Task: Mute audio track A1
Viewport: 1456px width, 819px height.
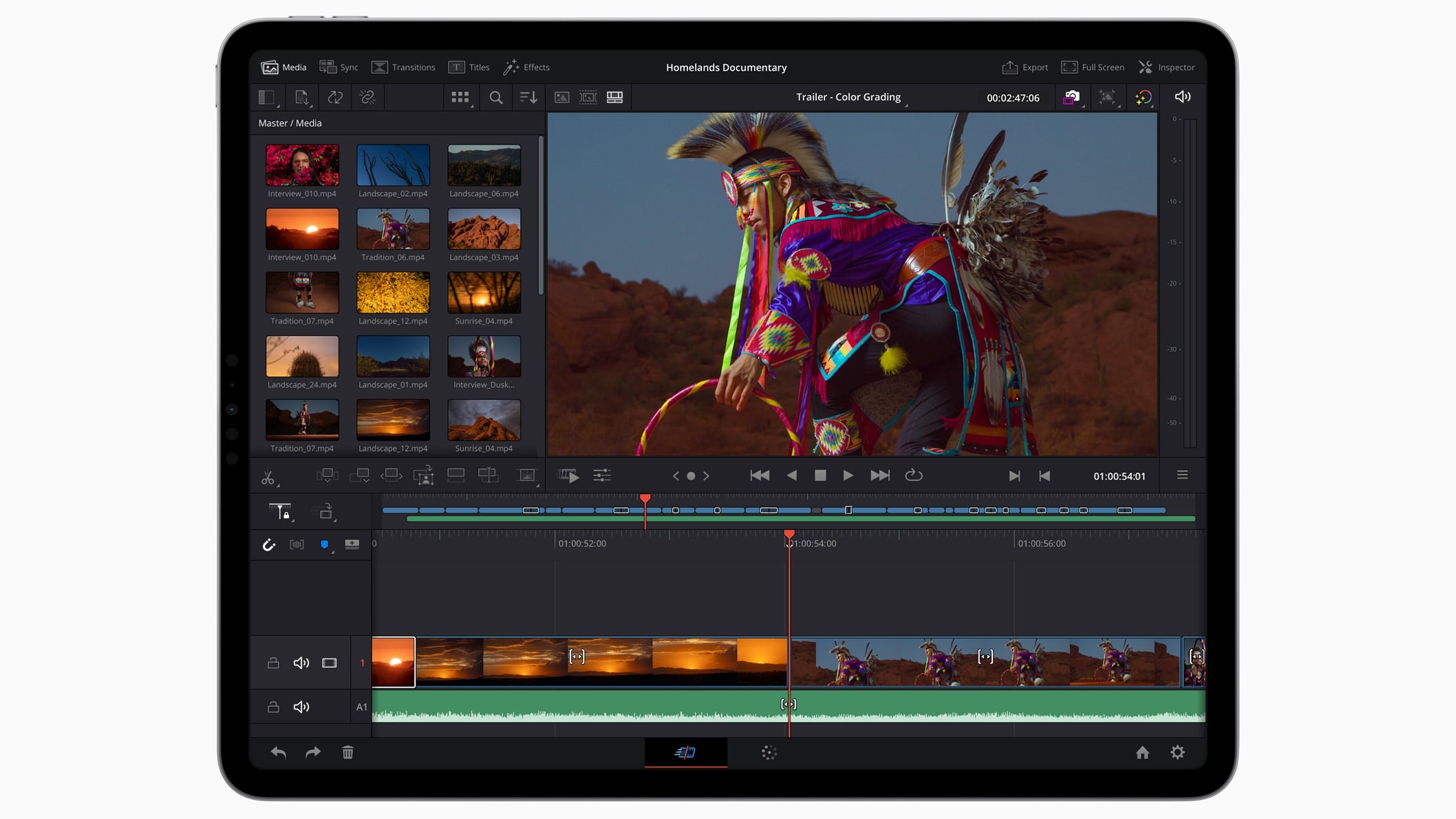Action: click(x=301, y=707)
